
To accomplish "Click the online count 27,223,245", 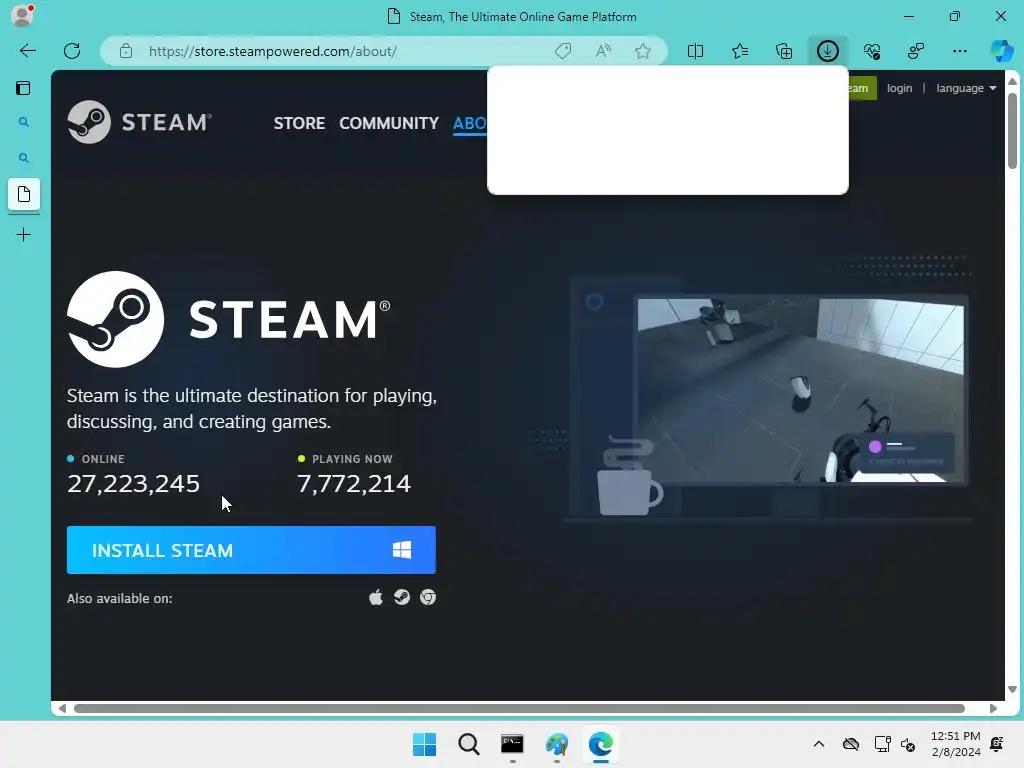I will pyautogui.click(x=133, y=483).
